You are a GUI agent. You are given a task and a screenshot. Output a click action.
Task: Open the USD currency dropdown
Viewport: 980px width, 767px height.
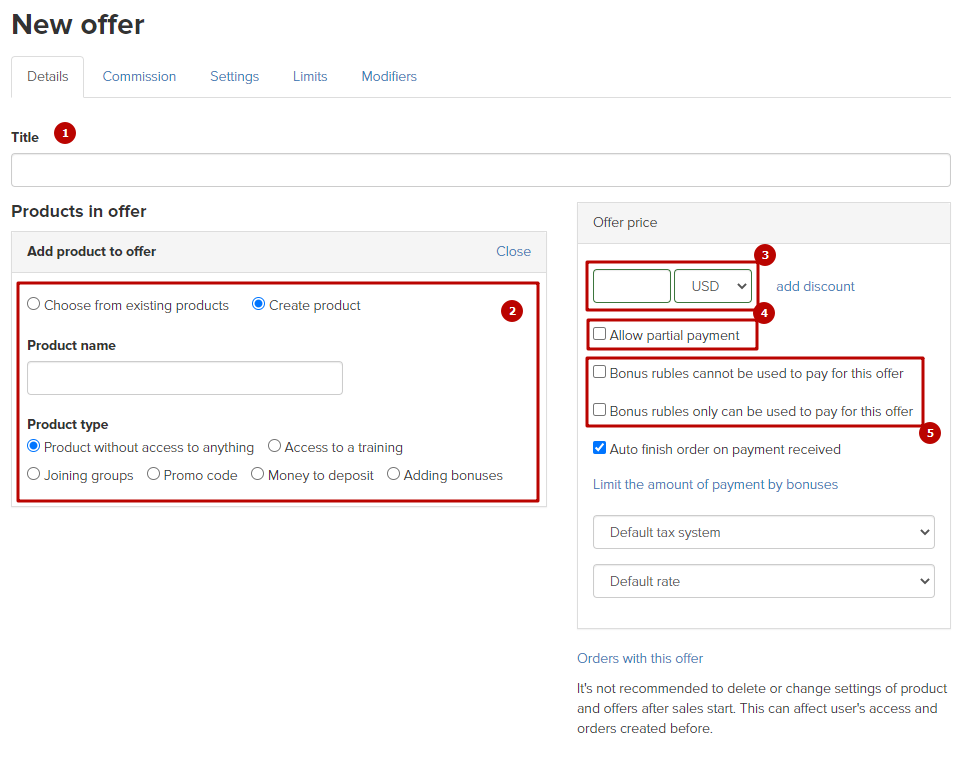point(713,286)
